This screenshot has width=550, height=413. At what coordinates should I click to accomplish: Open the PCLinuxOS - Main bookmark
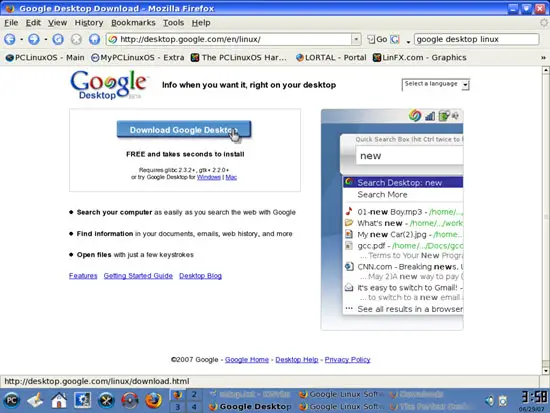pyautogui.click(x=45, y=58)
